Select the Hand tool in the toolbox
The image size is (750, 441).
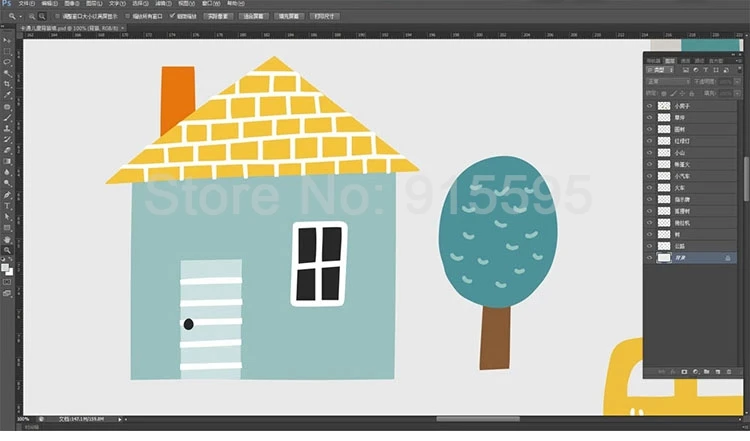click(7, 240)
